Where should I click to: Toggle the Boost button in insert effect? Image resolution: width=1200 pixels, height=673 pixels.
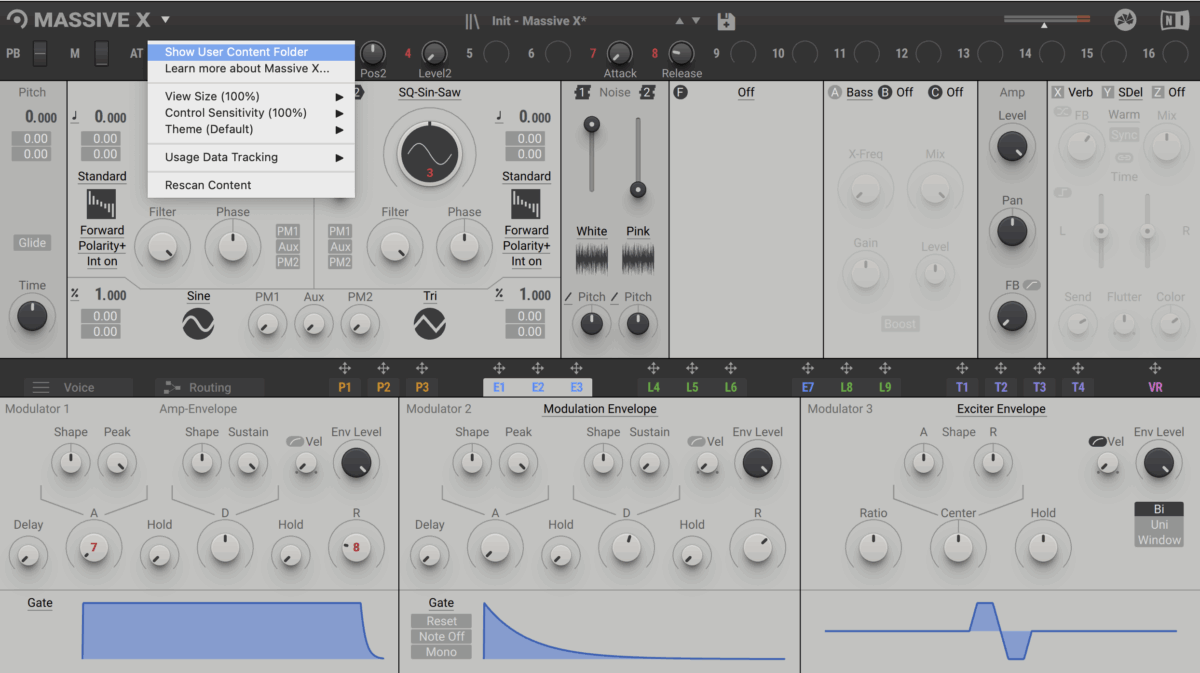pyautogui.click(x=900, y=324)
